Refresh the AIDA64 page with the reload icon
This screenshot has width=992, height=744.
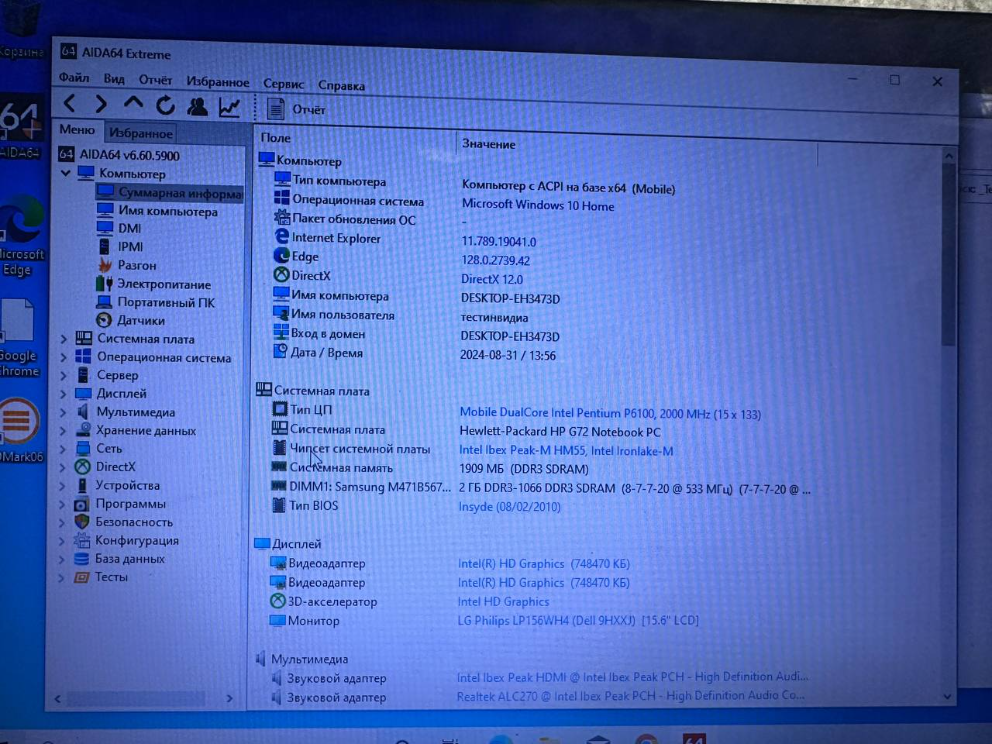[x=165, y=106]
